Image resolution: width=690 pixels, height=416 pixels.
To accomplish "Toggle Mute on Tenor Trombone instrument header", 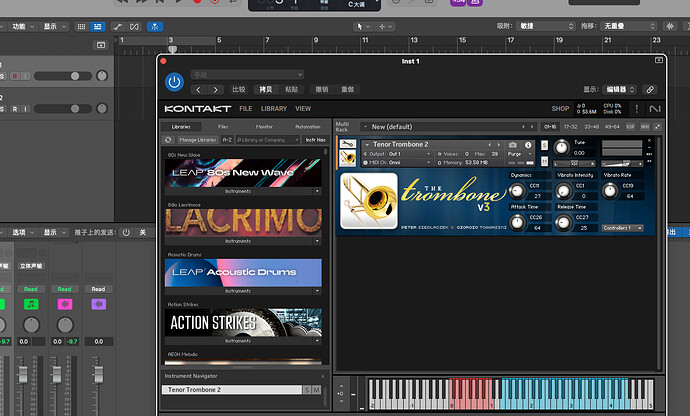I will coord(543,160).
